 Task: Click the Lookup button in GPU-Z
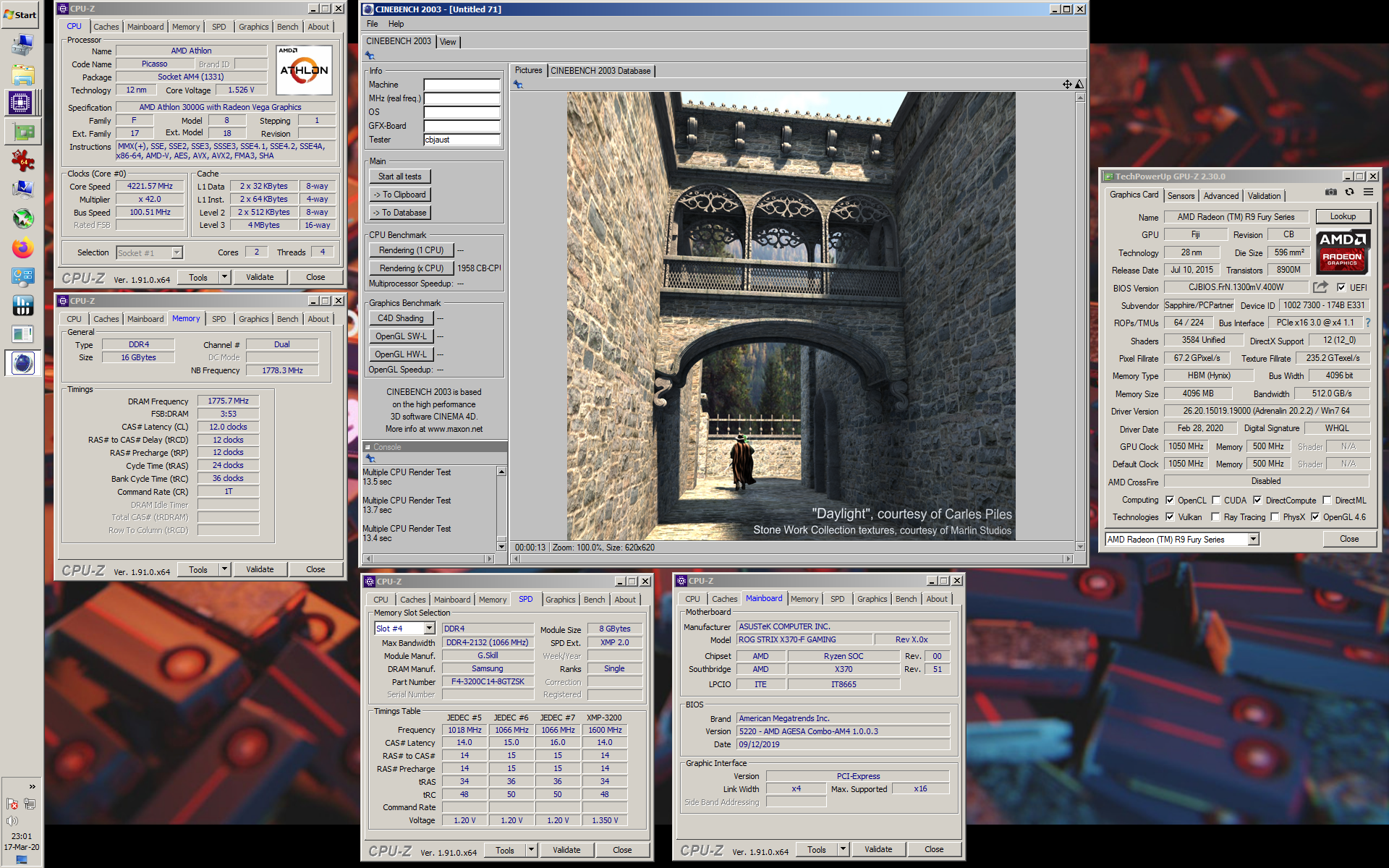1343,216
